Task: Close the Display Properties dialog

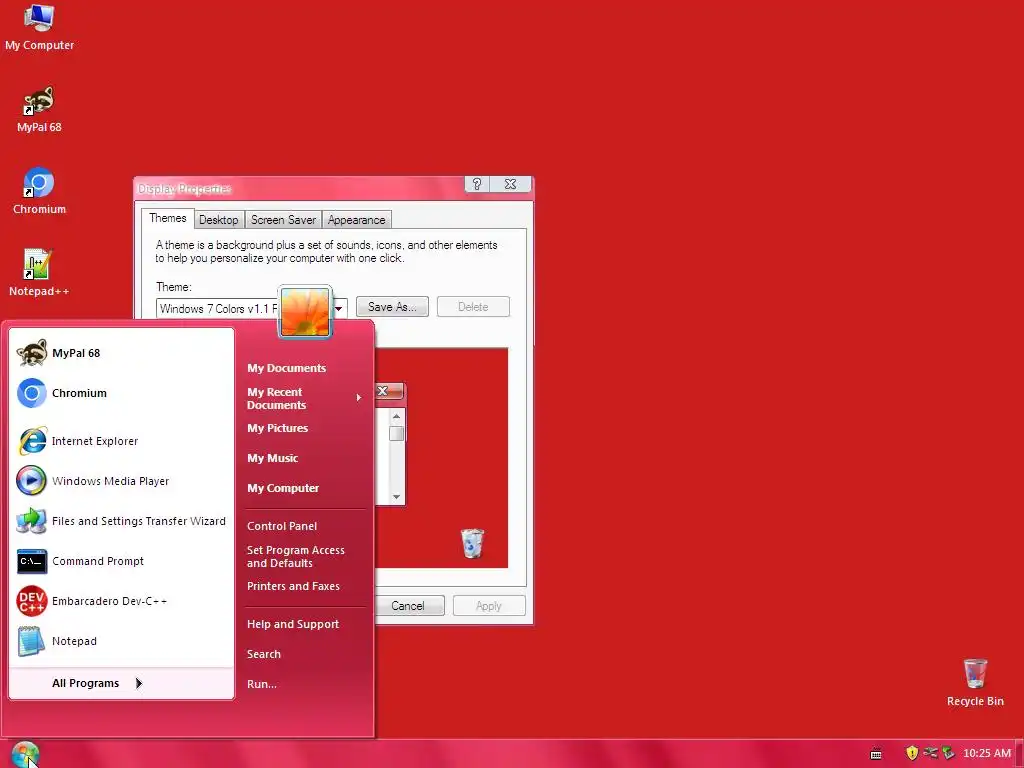Action: [510, 184]
